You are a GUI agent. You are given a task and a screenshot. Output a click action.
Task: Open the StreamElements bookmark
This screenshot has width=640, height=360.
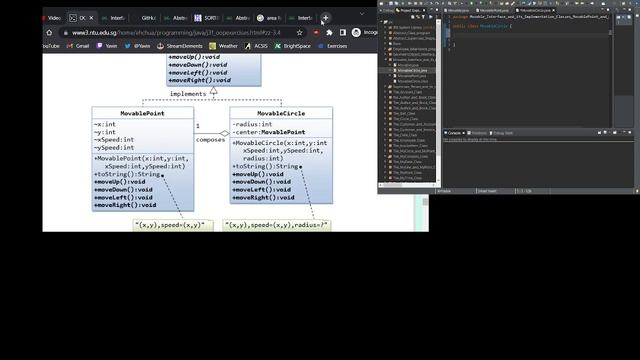click(180, 46)
